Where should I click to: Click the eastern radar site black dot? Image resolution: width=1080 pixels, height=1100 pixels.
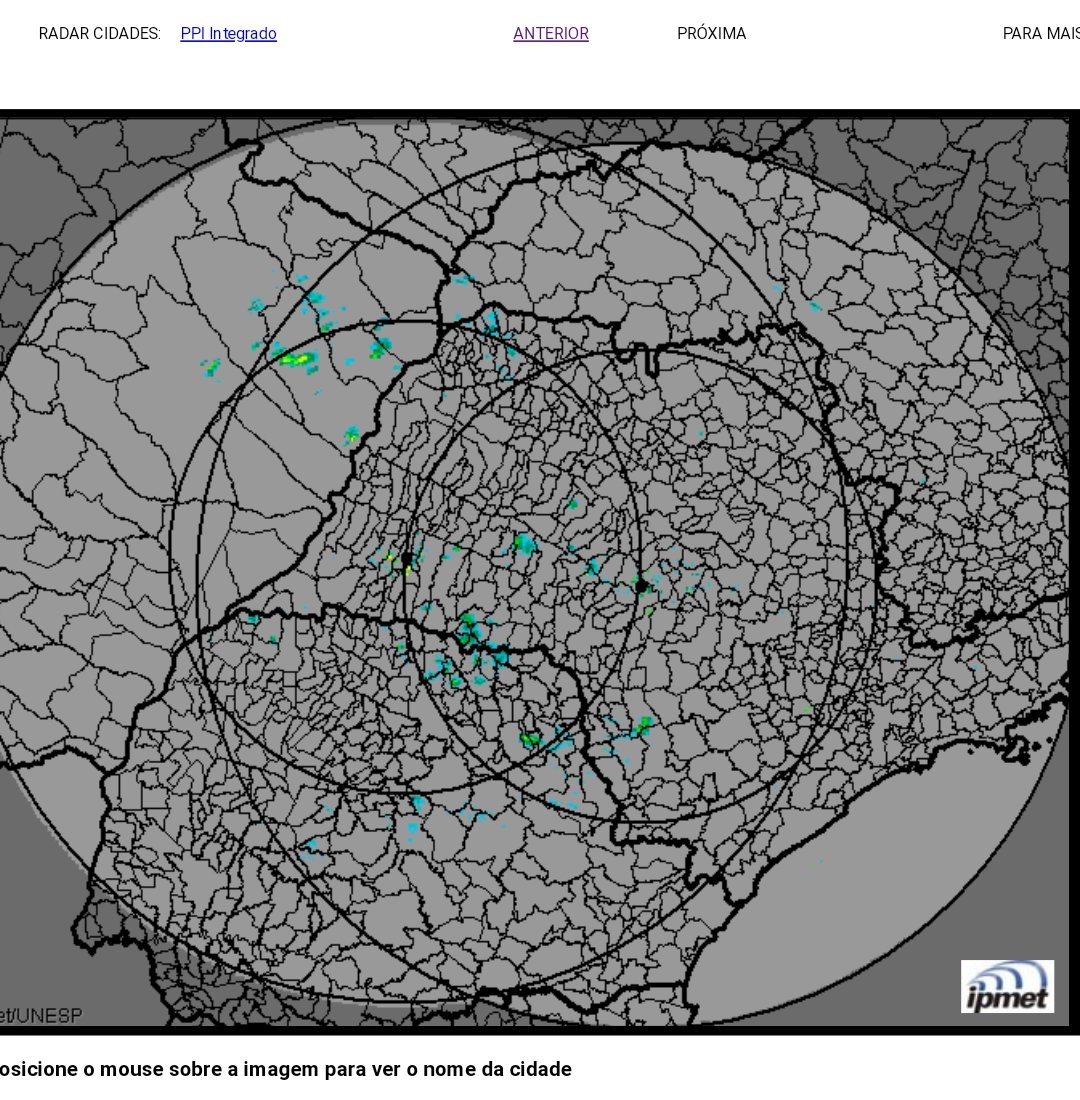641,586
